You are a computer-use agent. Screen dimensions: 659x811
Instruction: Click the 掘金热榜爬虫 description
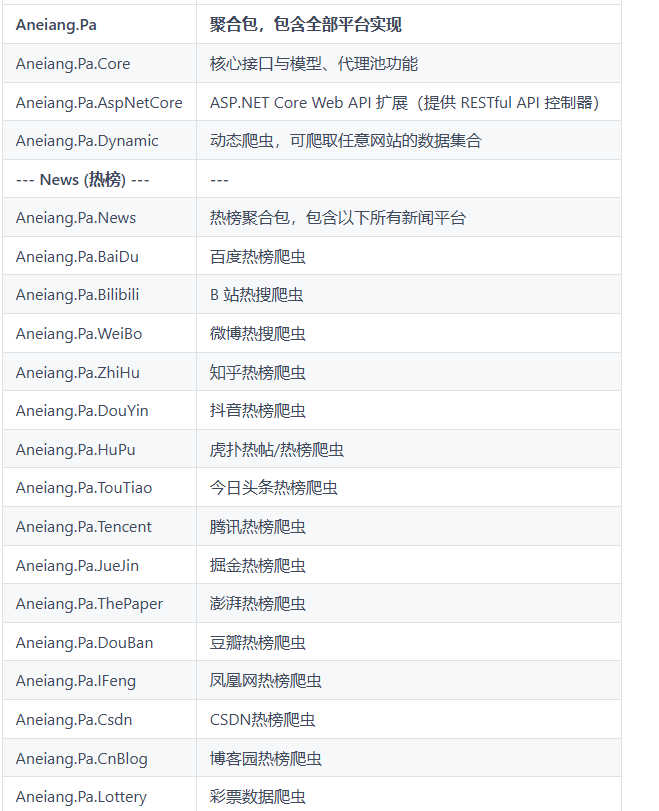tap(258, 565)
